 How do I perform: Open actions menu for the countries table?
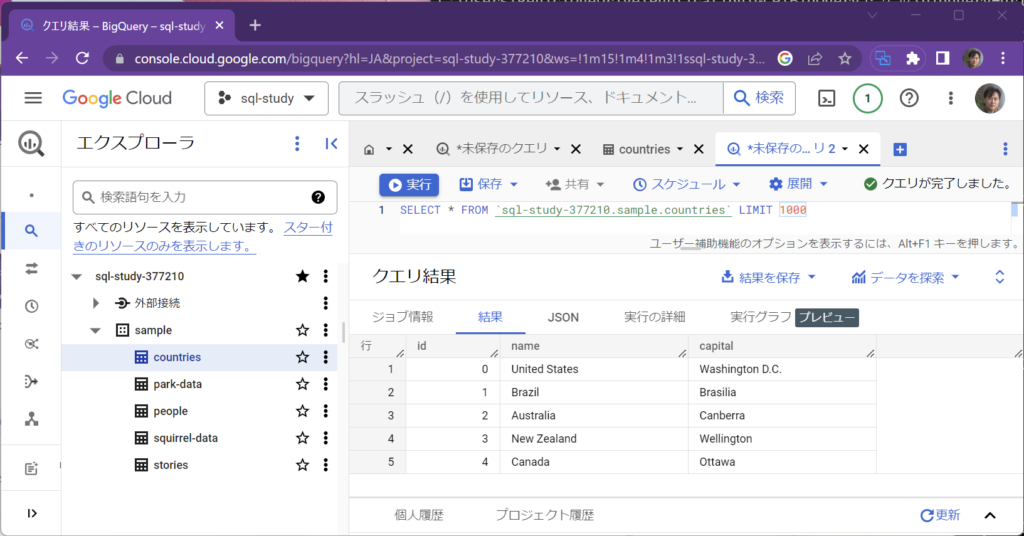click(x=326, y=357)
